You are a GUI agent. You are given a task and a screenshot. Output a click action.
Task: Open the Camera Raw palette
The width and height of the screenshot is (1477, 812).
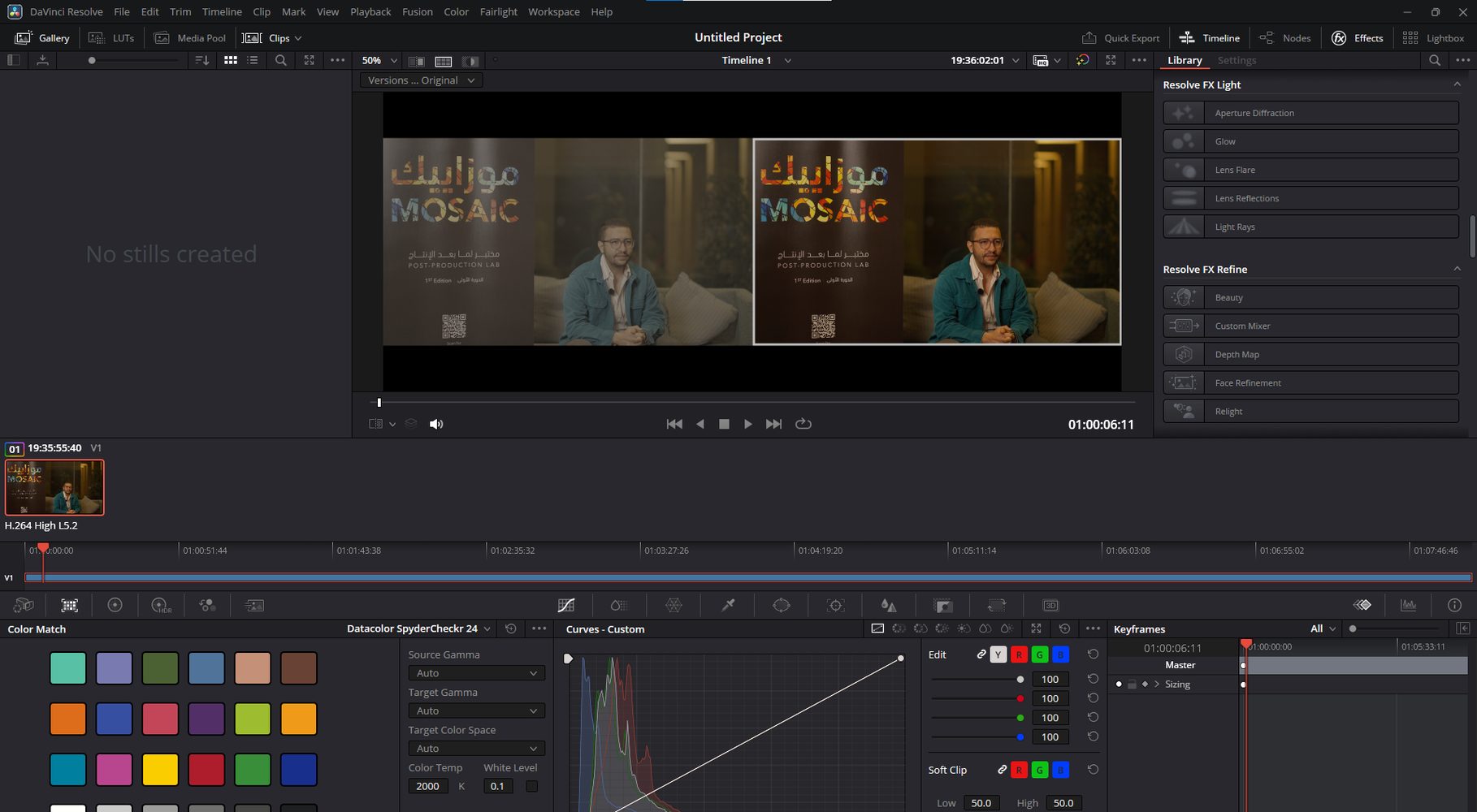24,605
